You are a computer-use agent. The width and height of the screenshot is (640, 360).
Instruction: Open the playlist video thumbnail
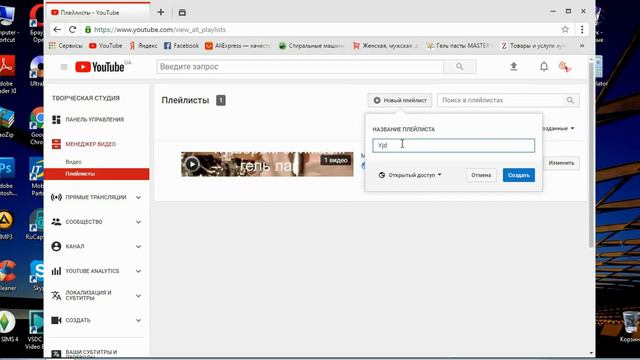(x=267, y=164)
